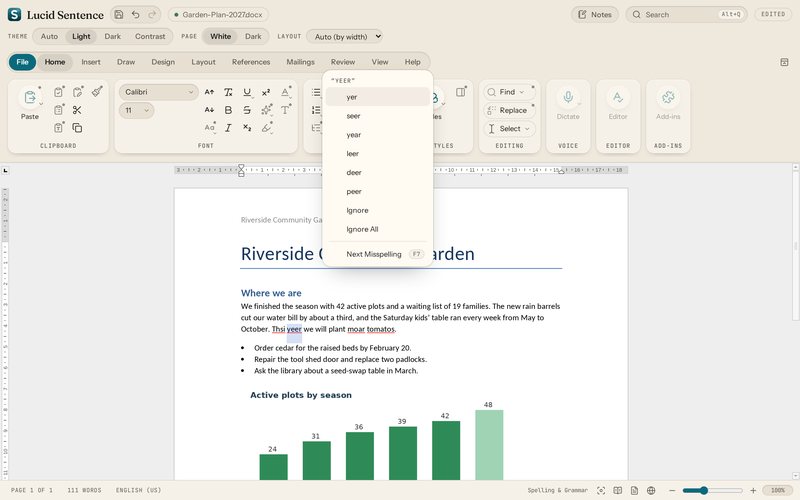This screenshot has height=500, width=800.
Task: Click the text effects sparkle icon
Action: (x=266, y=110)
